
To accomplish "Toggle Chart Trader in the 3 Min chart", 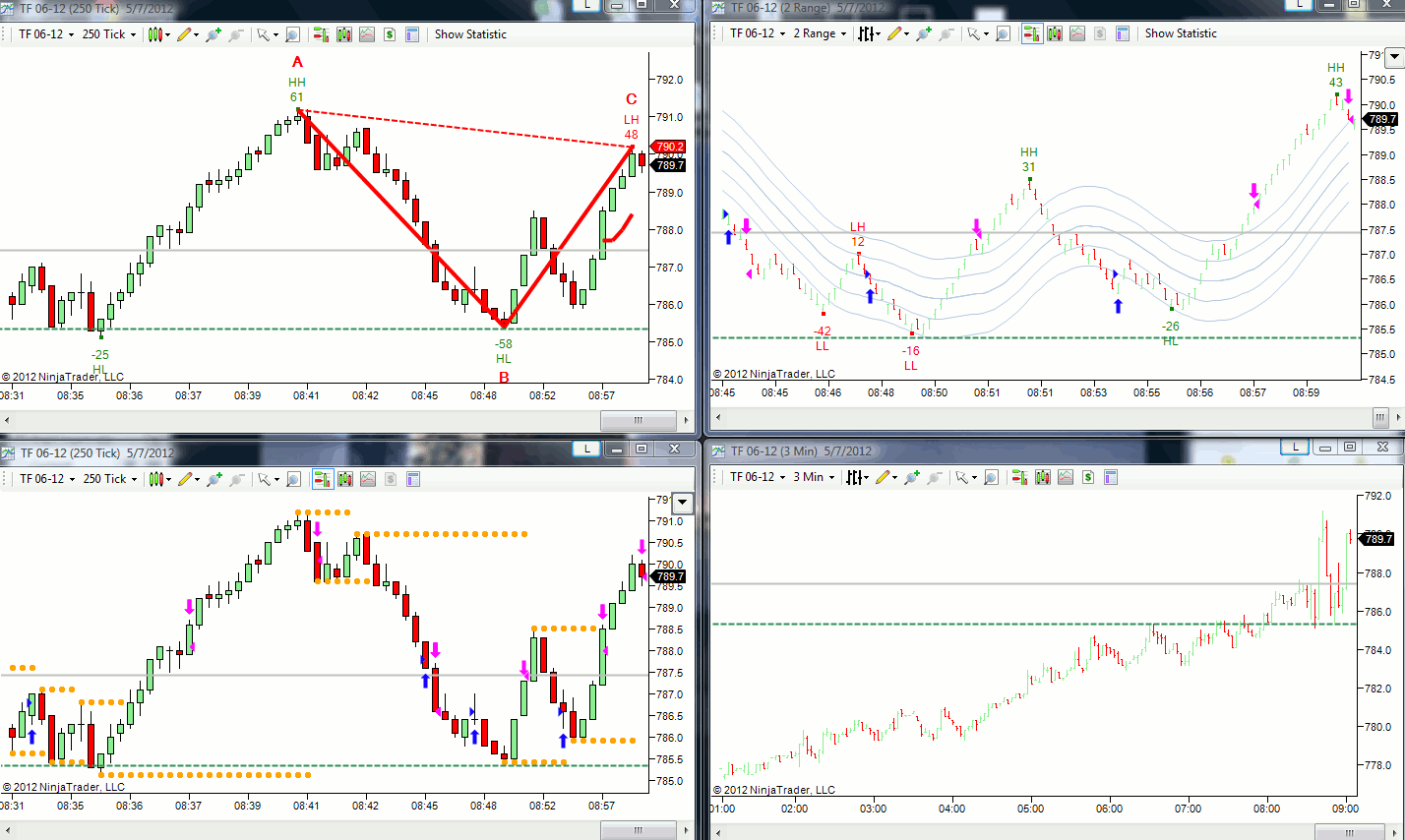I will coord(1020,477).
